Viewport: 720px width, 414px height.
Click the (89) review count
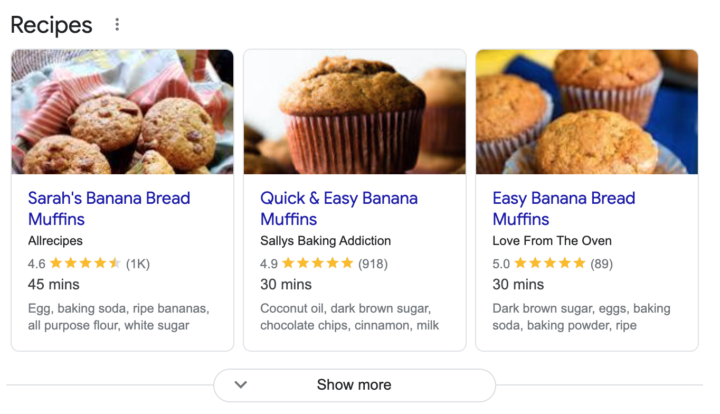click(602, 263)
